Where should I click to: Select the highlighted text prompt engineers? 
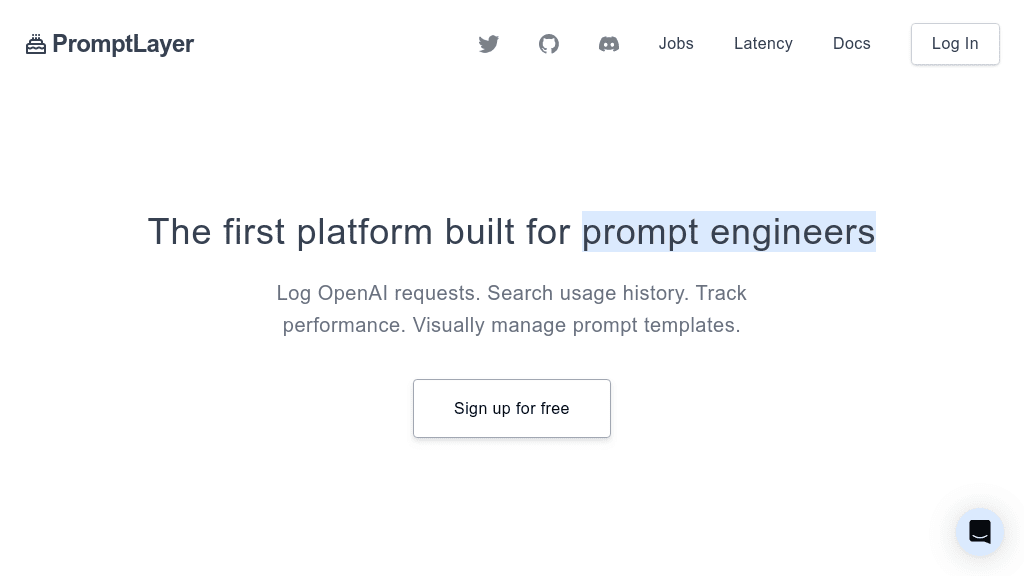click(729, 232)
